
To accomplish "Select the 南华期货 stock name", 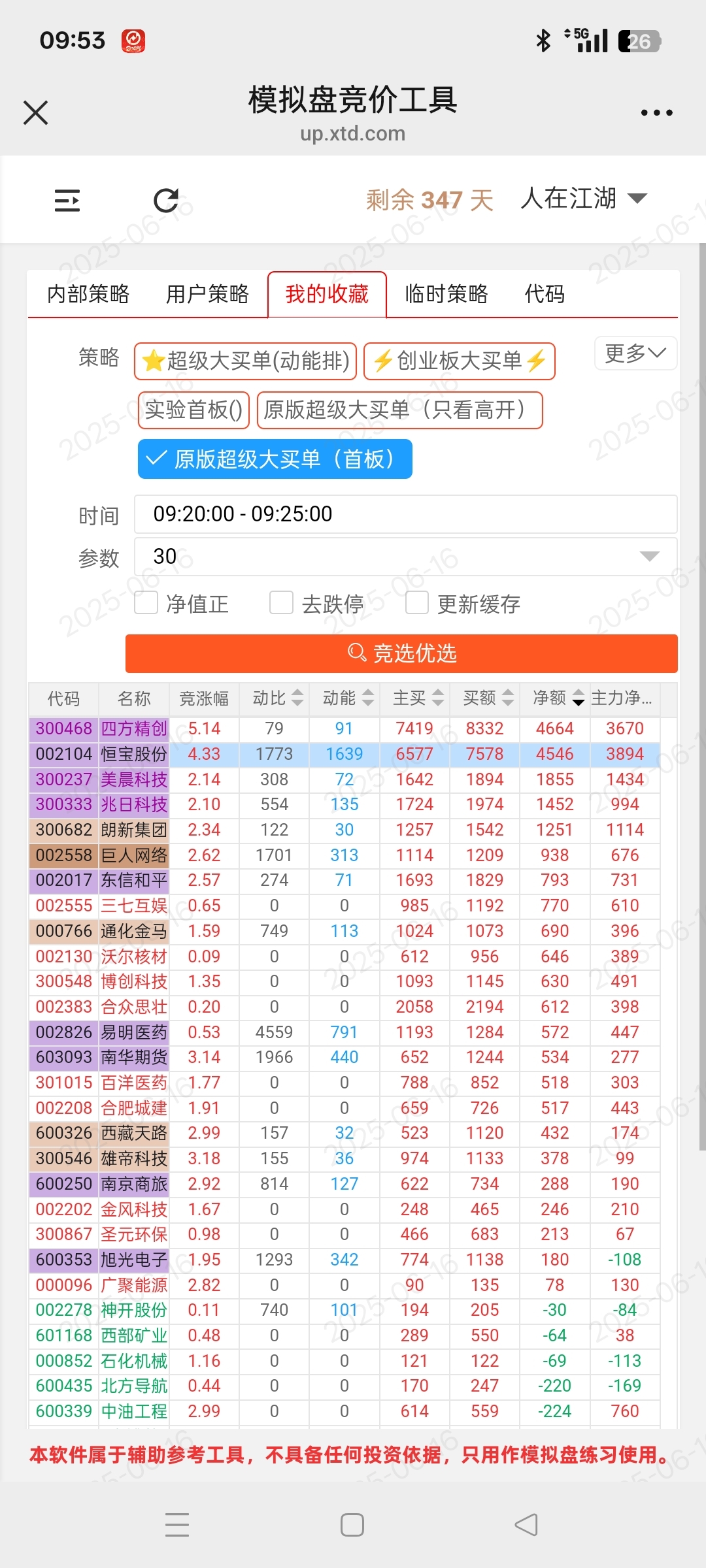I will pyautogui.click(x=134, y=1057).
